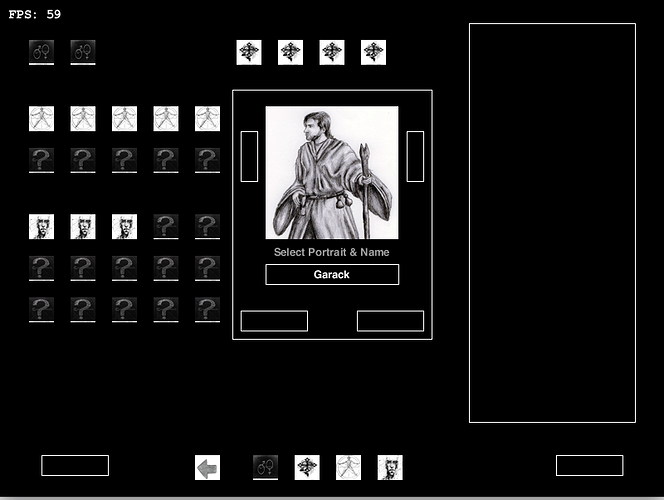Click the FPS: 59 counter text
Image resolution: width=664 pixels, height=500 pixels.
[x=35, y=14]
